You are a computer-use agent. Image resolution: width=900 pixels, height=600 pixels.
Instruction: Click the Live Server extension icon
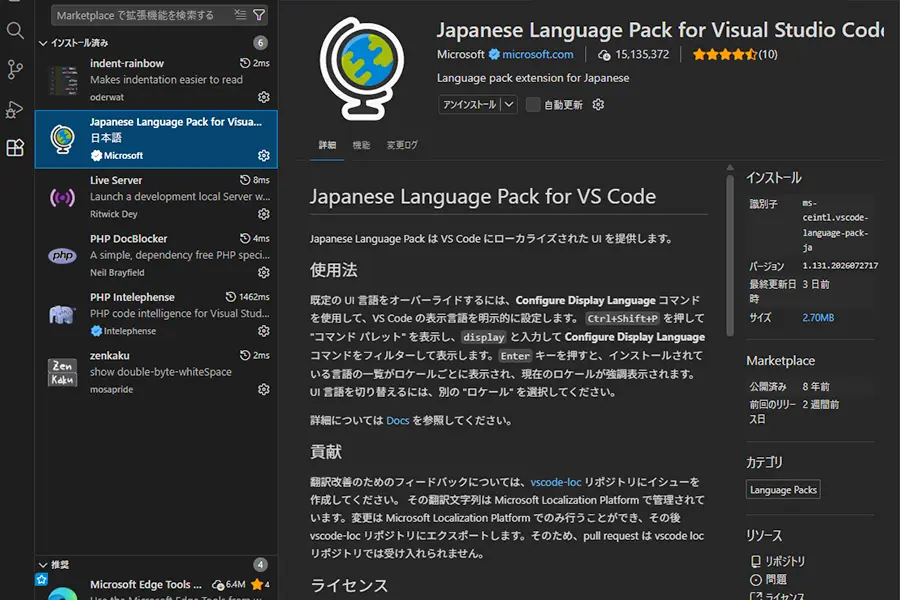tap(63, 198)
